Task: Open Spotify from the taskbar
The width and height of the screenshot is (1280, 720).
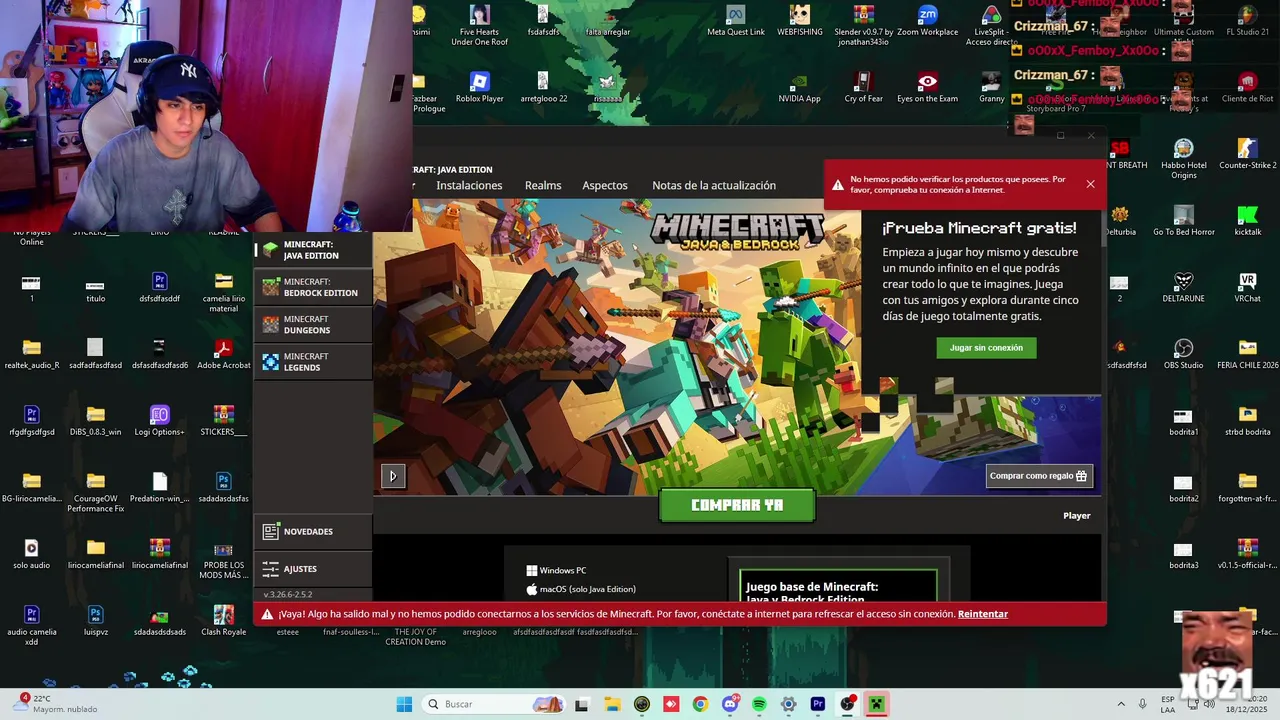Action: 759,704
